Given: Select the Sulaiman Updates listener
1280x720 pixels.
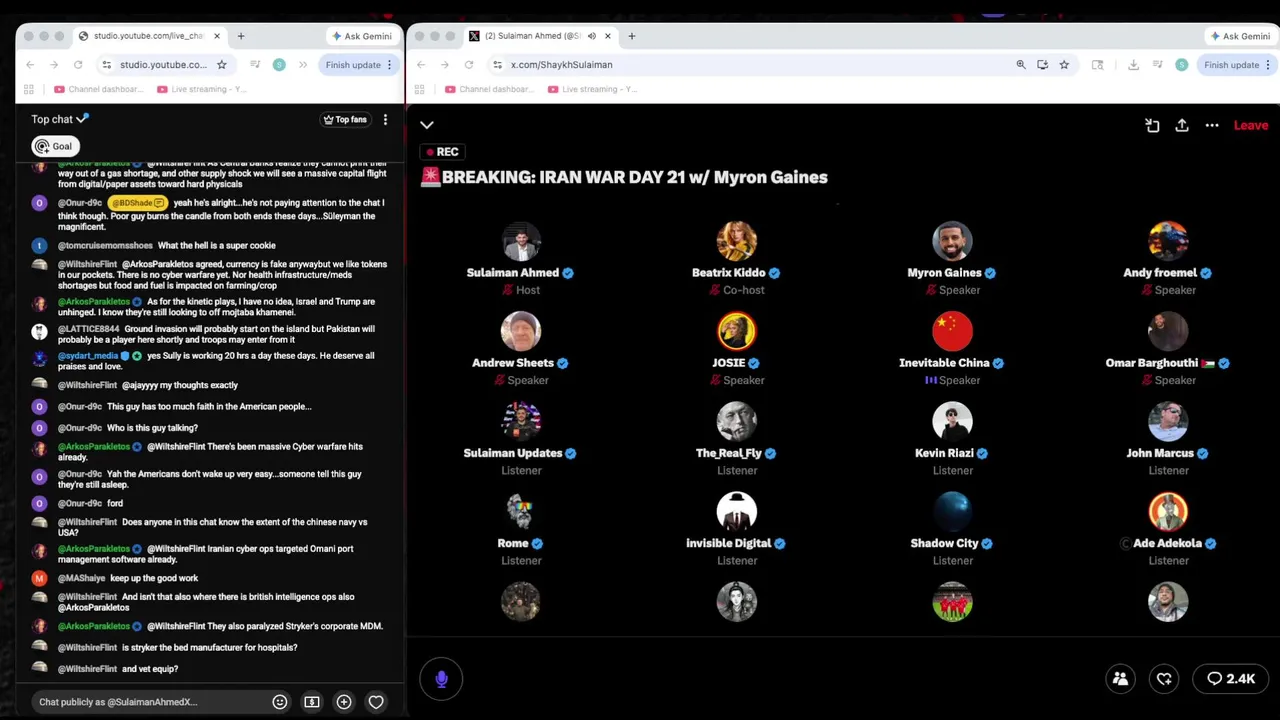Looking at the screenshot, I should coord(521,421).
